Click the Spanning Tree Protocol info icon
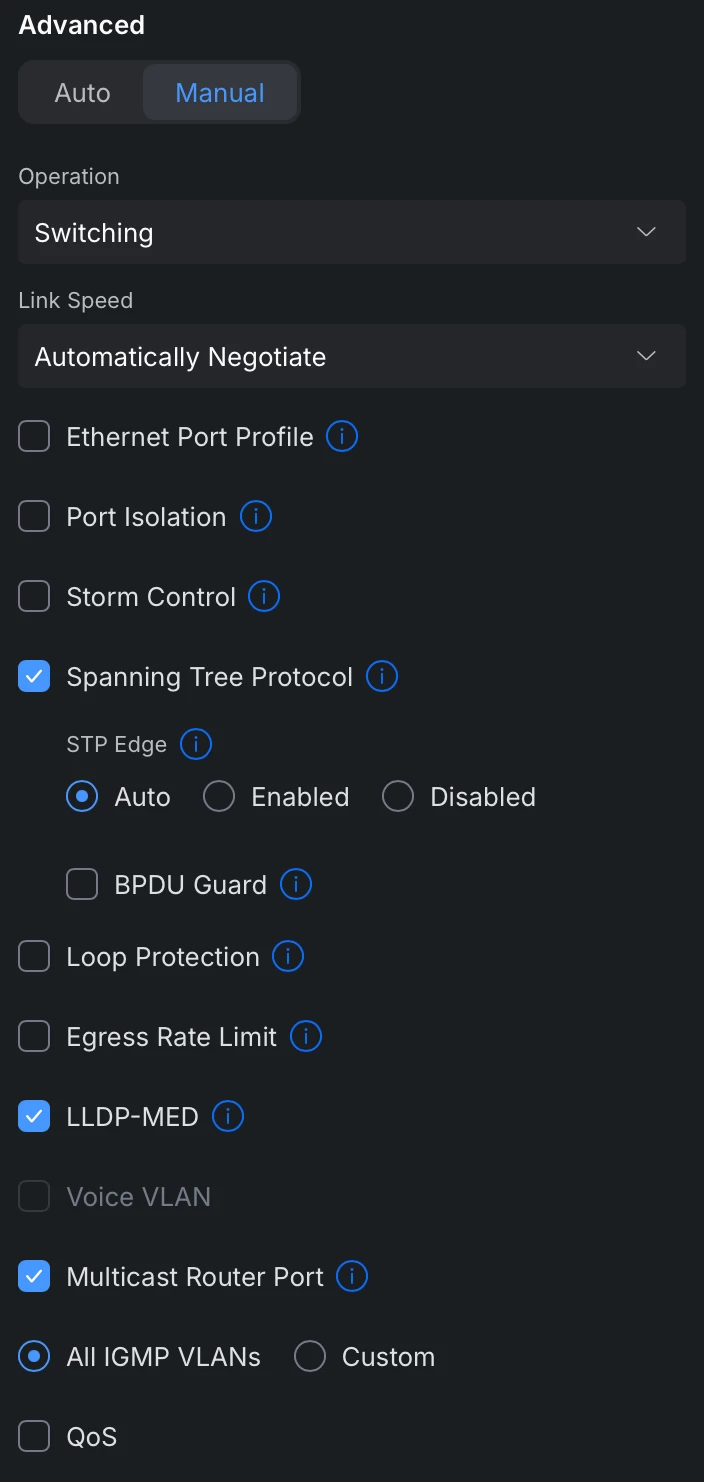 coord(382,677)
